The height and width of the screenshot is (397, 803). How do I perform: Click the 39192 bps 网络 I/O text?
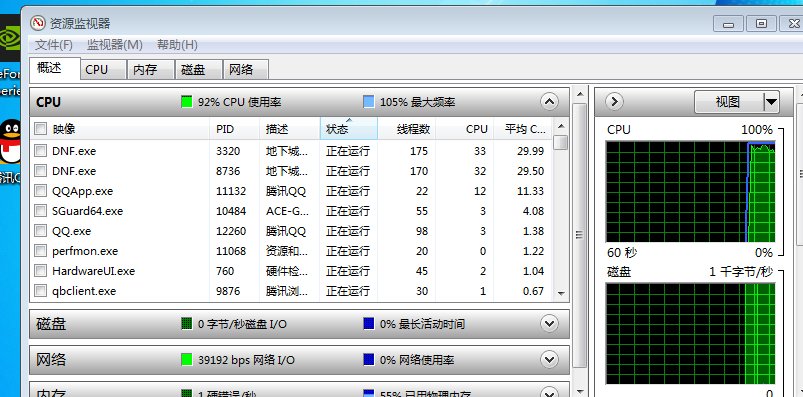click(246, 360)
